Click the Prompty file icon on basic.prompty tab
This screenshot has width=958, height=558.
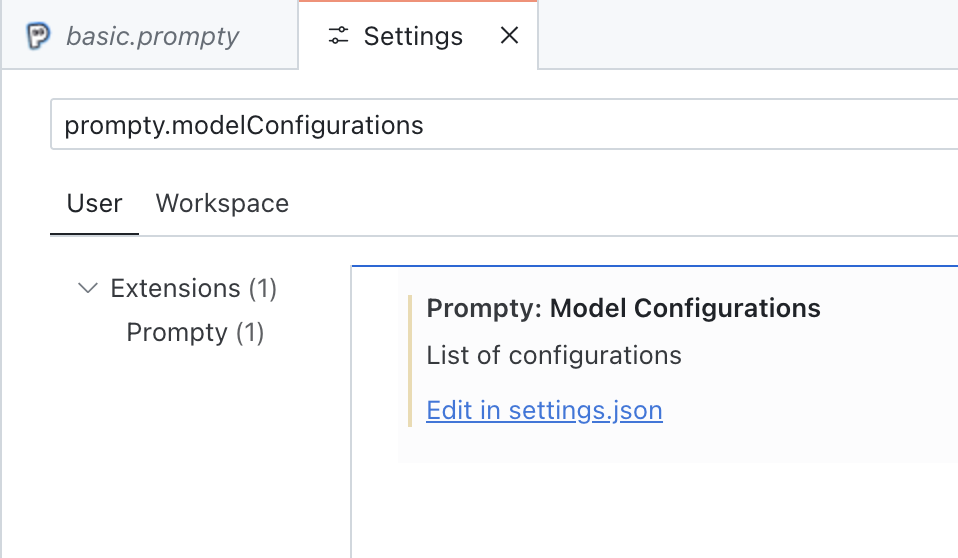coord(38,37)
